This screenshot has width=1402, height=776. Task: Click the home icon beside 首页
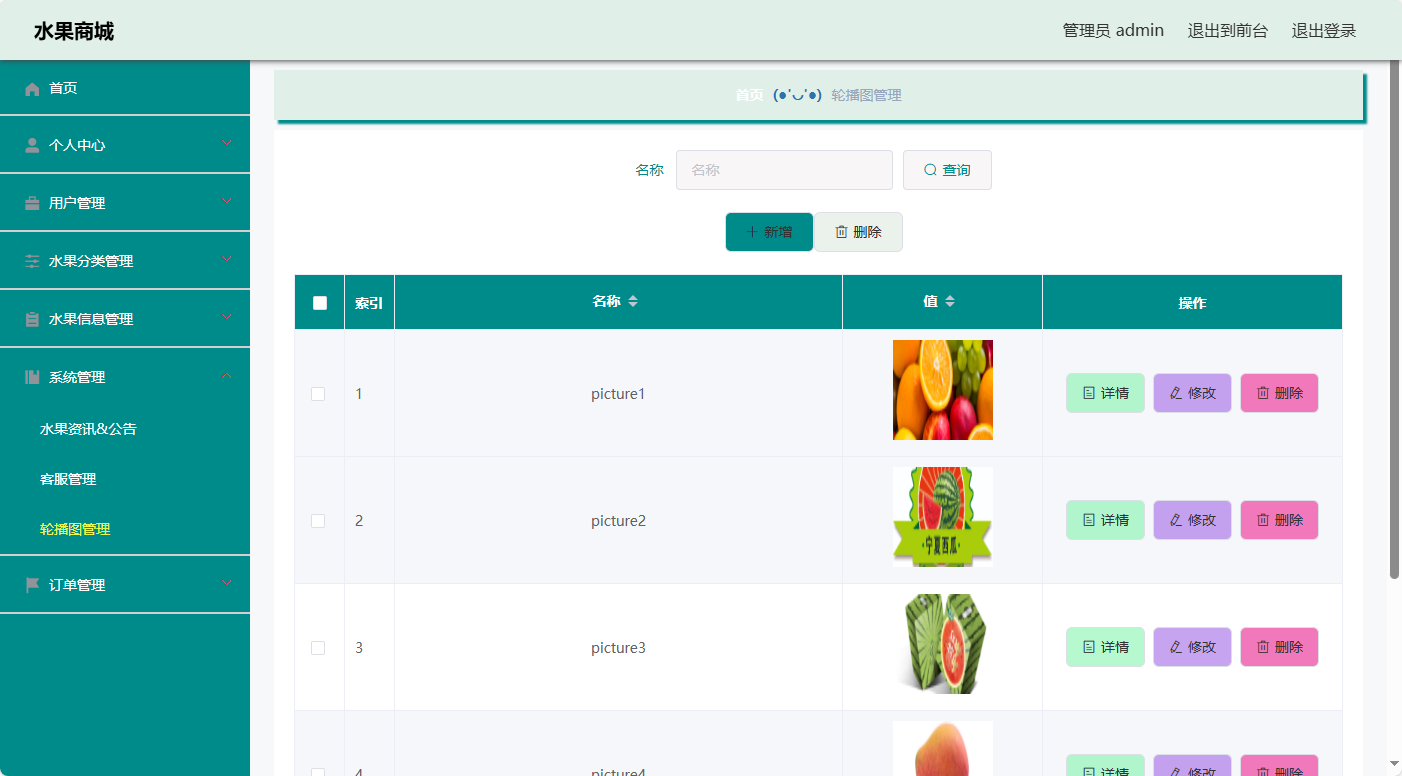coord(31,88)
